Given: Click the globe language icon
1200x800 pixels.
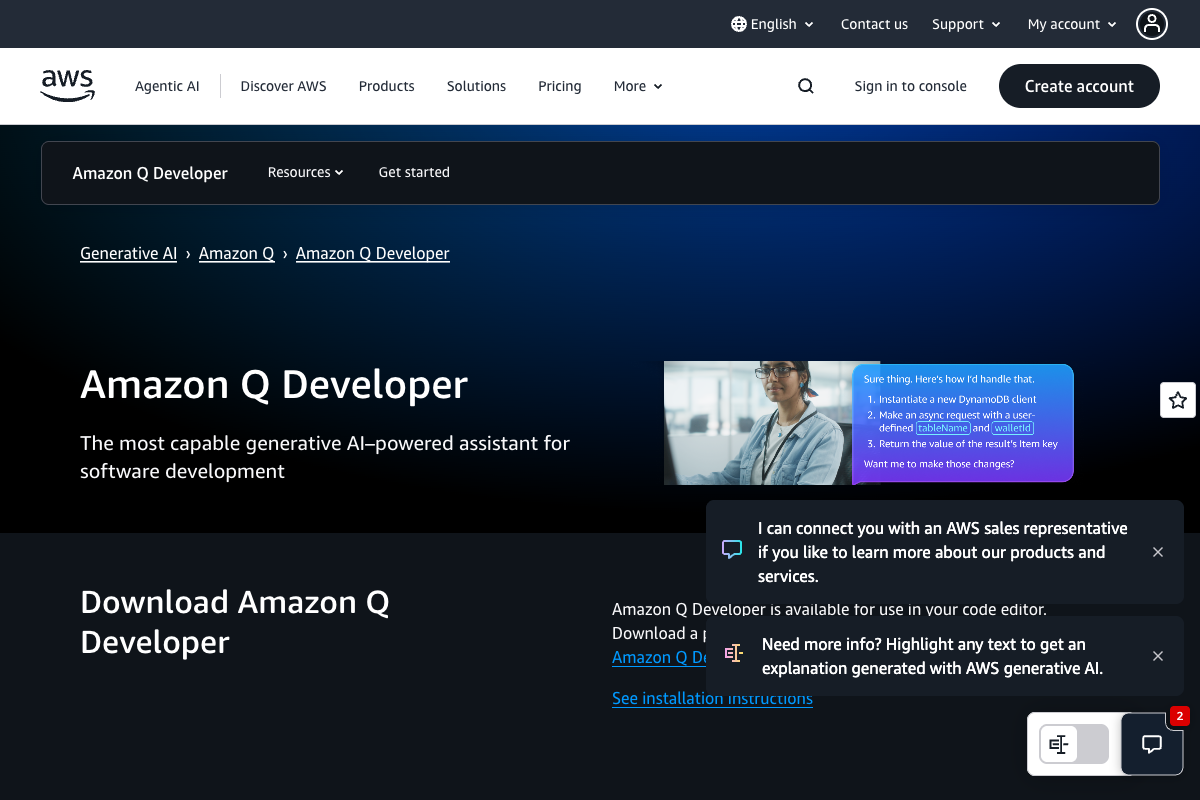Looking at the screenshot, I should coord(739,24).
